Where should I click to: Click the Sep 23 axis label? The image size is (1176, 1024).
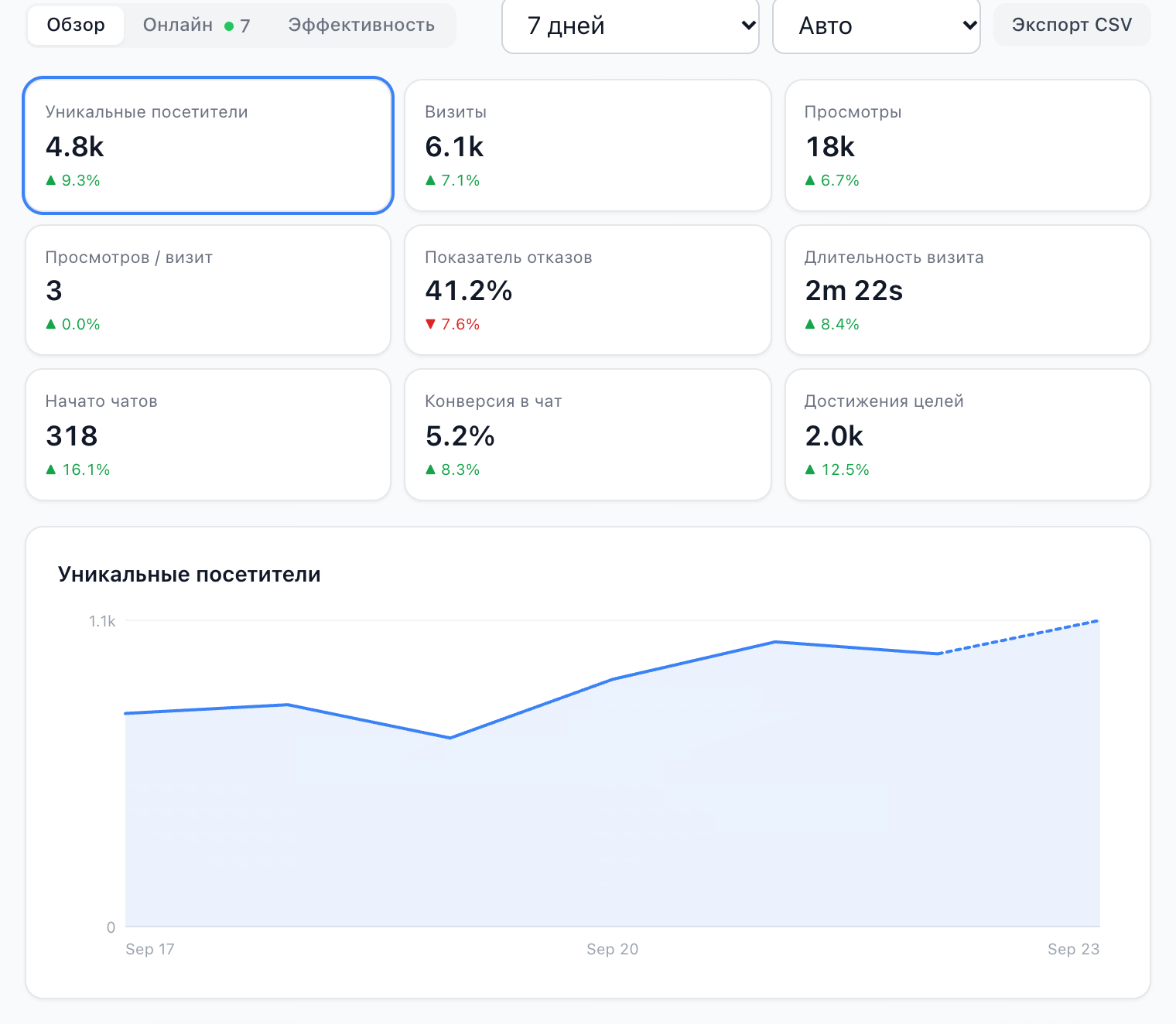pos(1073,949)
